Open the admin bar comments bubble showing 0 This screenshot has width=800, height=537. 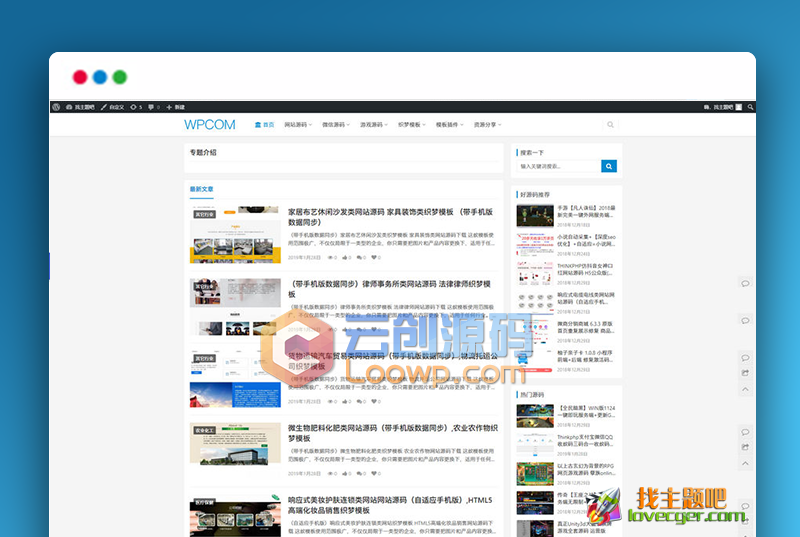(x=154, y=107)
